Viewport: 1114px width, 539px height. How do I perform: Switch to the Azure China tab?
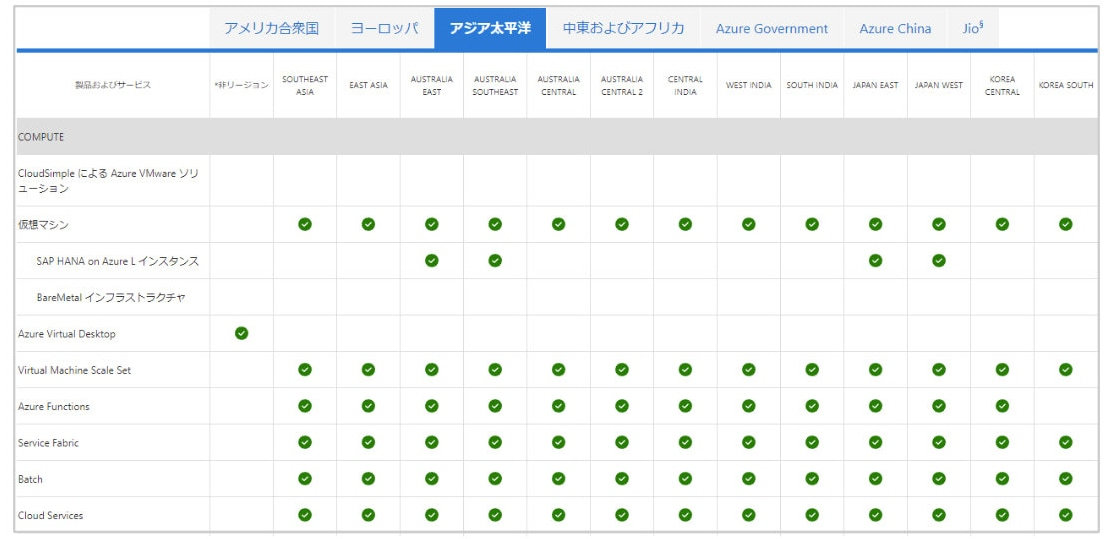pyautogui.click(x=895, y=28)
